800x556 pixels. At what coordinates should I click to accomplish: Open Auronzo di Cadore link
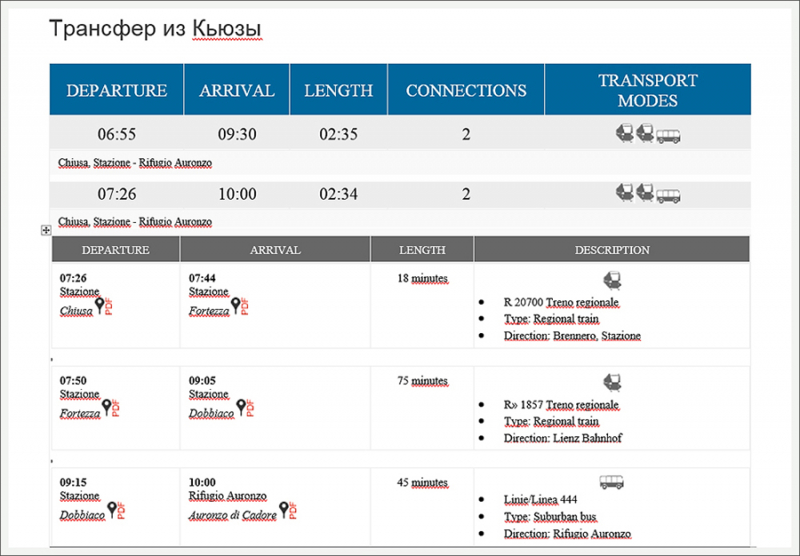pyautogui.click(x=233, y=515)
